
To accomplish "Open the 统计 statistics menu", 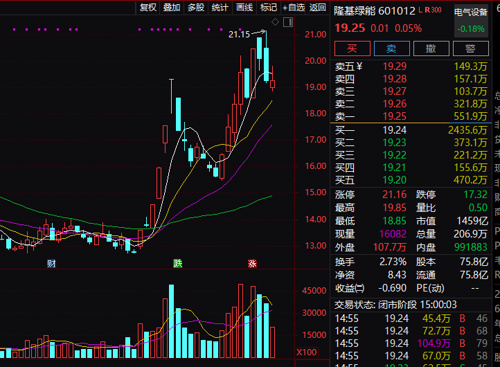I will click(x=220, y=7).
